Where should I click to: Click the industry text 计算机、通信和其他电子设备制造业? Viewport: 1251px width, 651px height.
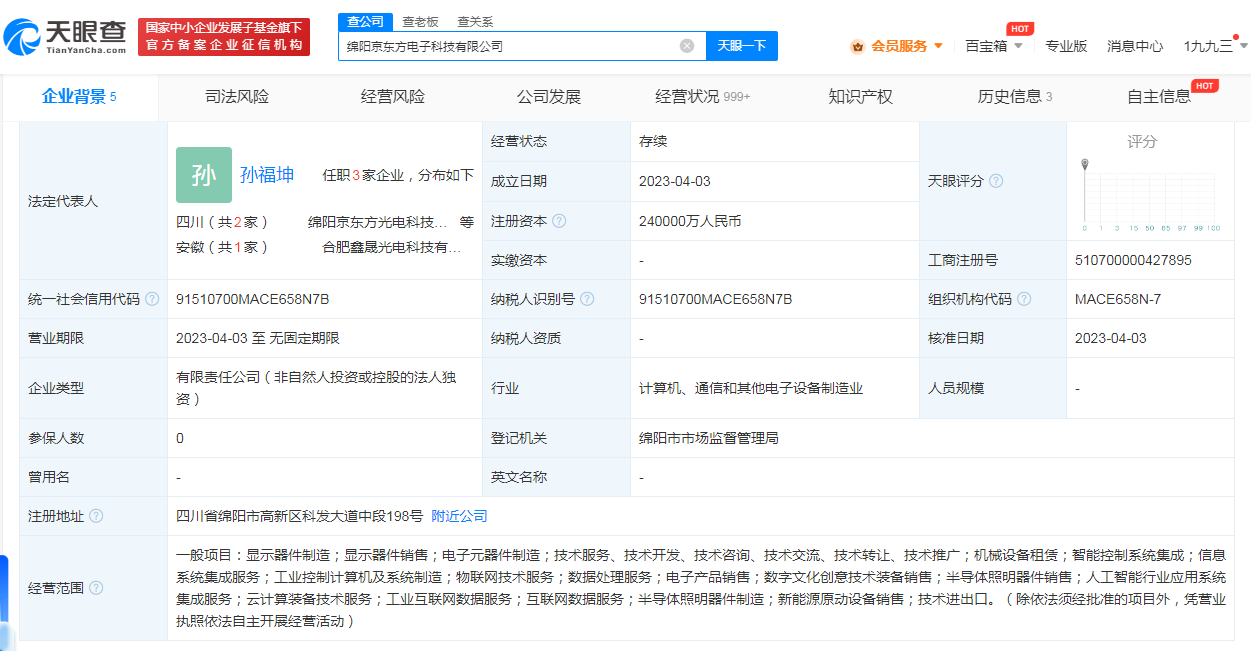tap(751, 388)
